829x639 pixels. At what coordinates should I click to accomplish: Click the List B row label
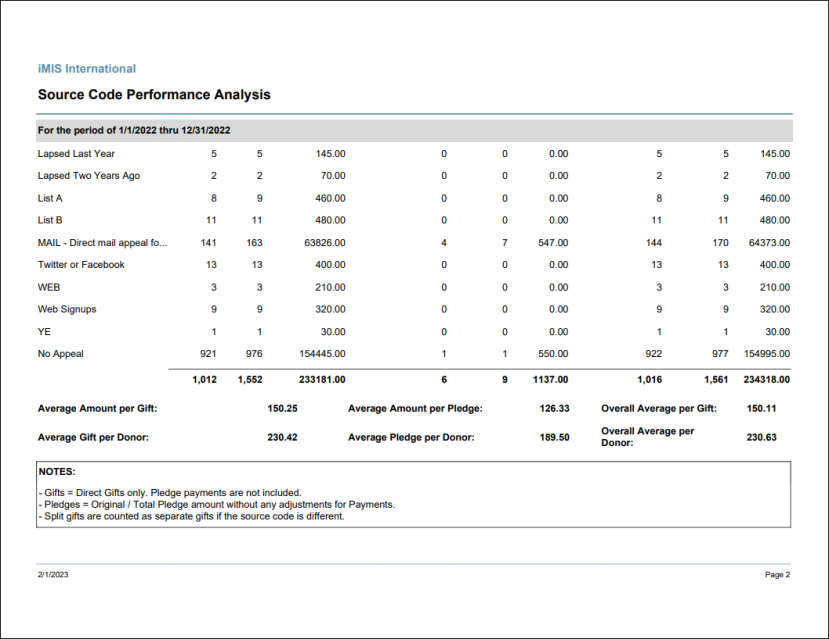coord(50,220)
